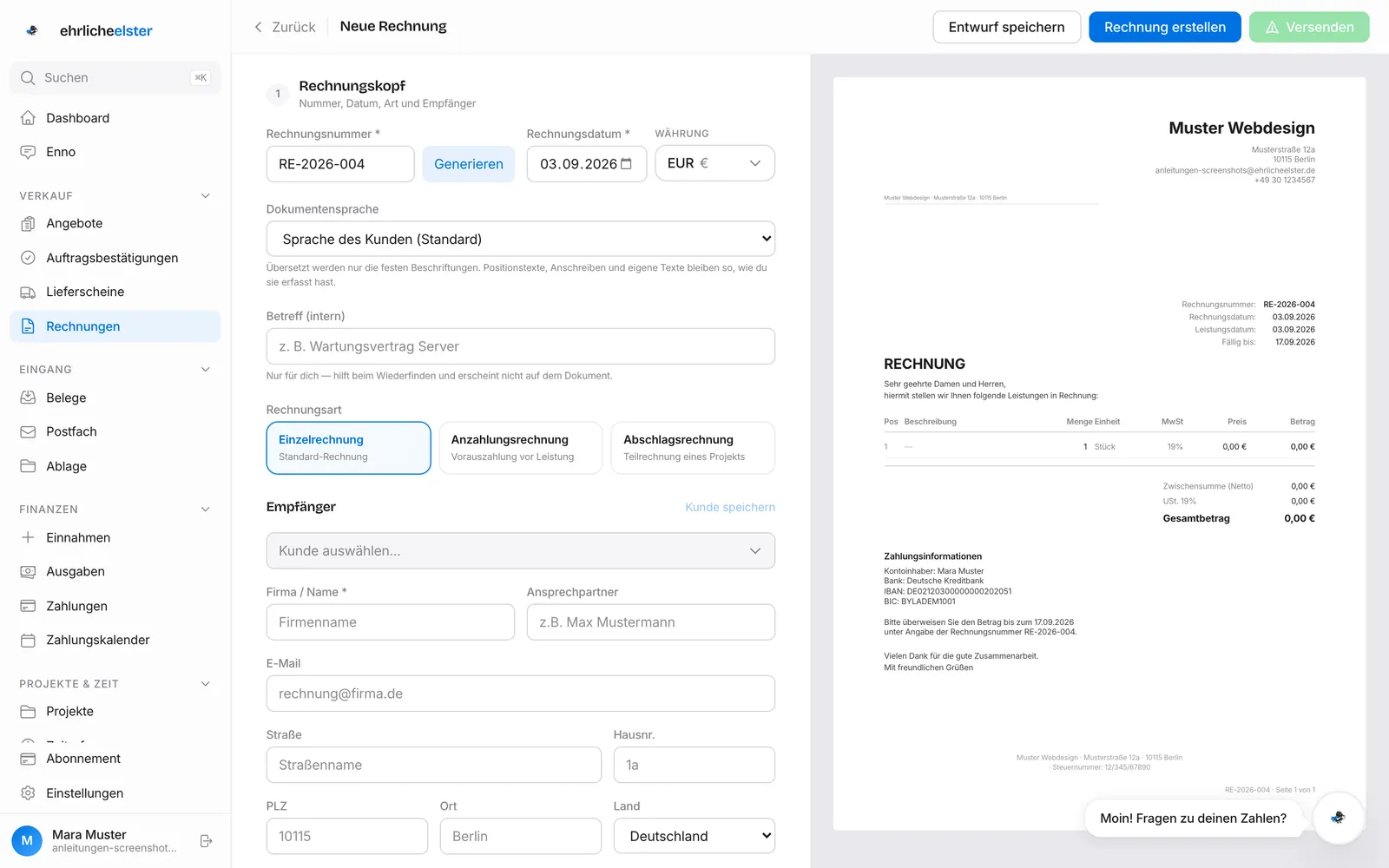
Task: Collapse the PROJEKTE & ZEIT section
Action: click(x=206, y=683)
